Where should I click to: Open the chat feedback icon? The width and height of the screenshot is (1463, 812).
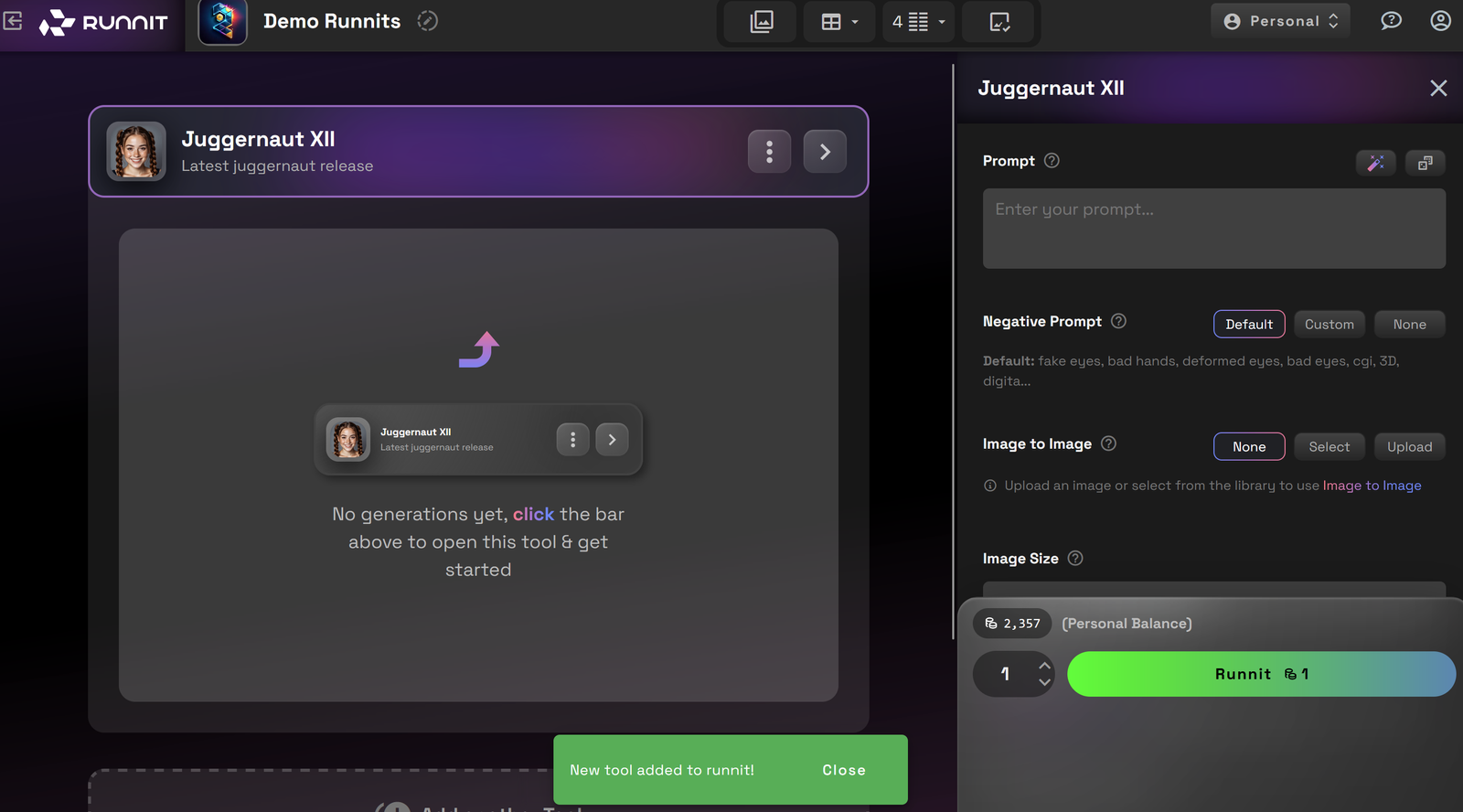pyautogui.click(x=1391, y=21)
